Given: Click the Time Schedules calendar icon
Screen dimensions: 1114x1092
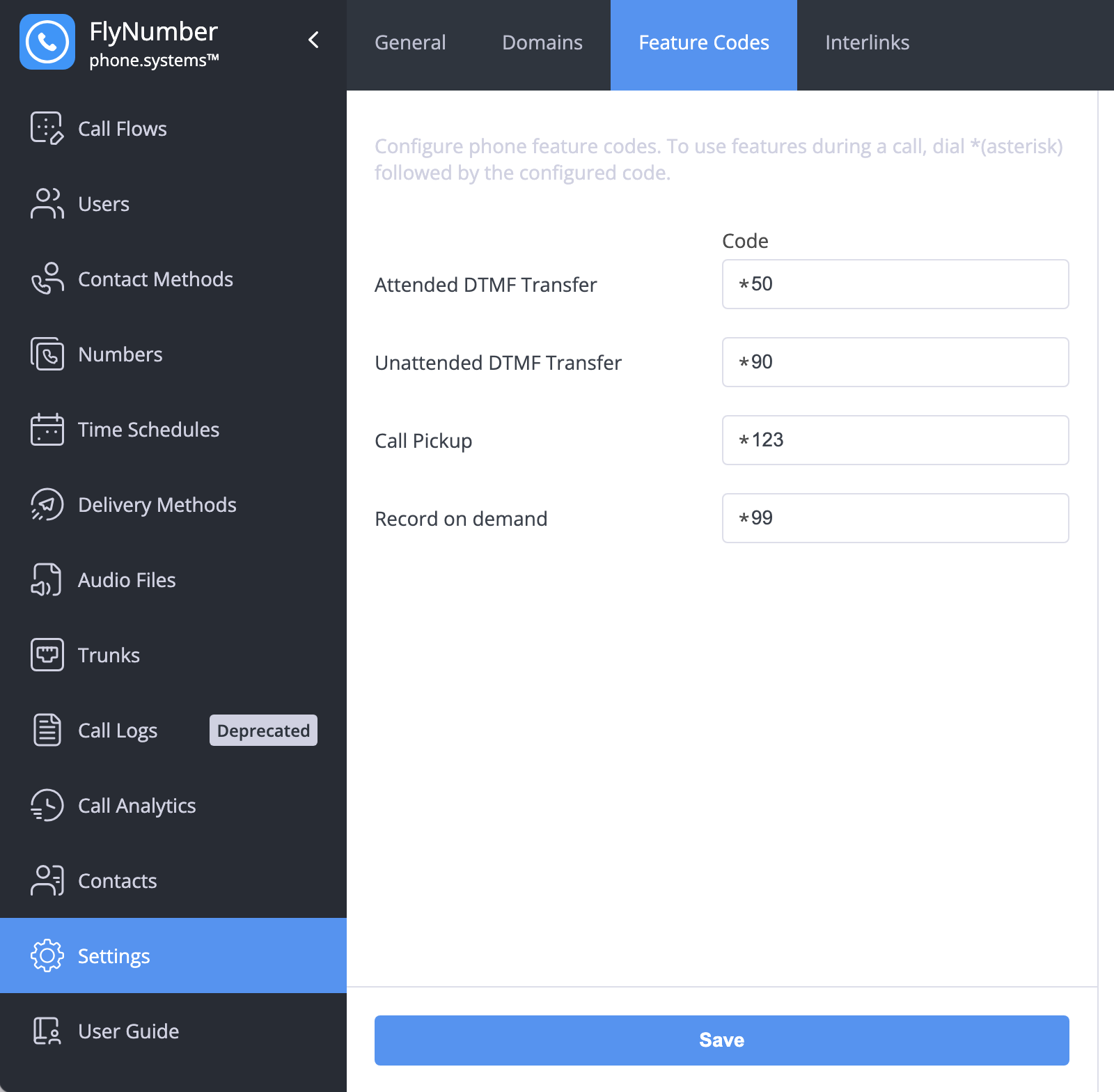Looking at the screenshot, I should (x=47, y=429).
